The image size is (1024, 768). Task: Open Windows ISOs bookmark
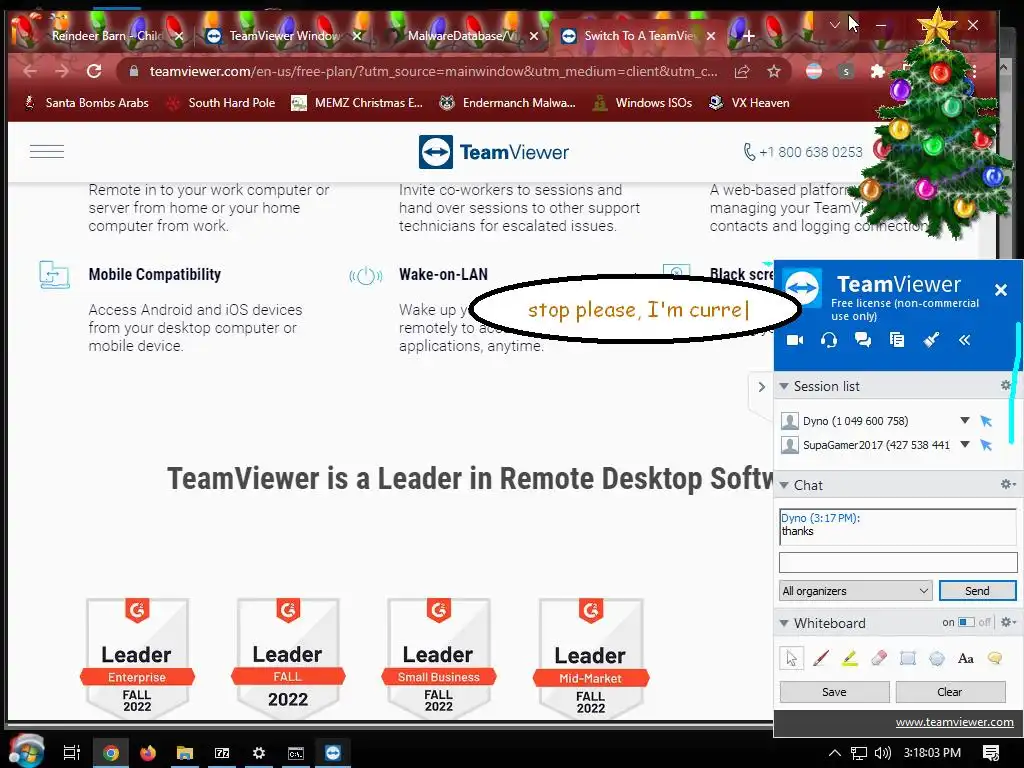(x=642, y=103)
